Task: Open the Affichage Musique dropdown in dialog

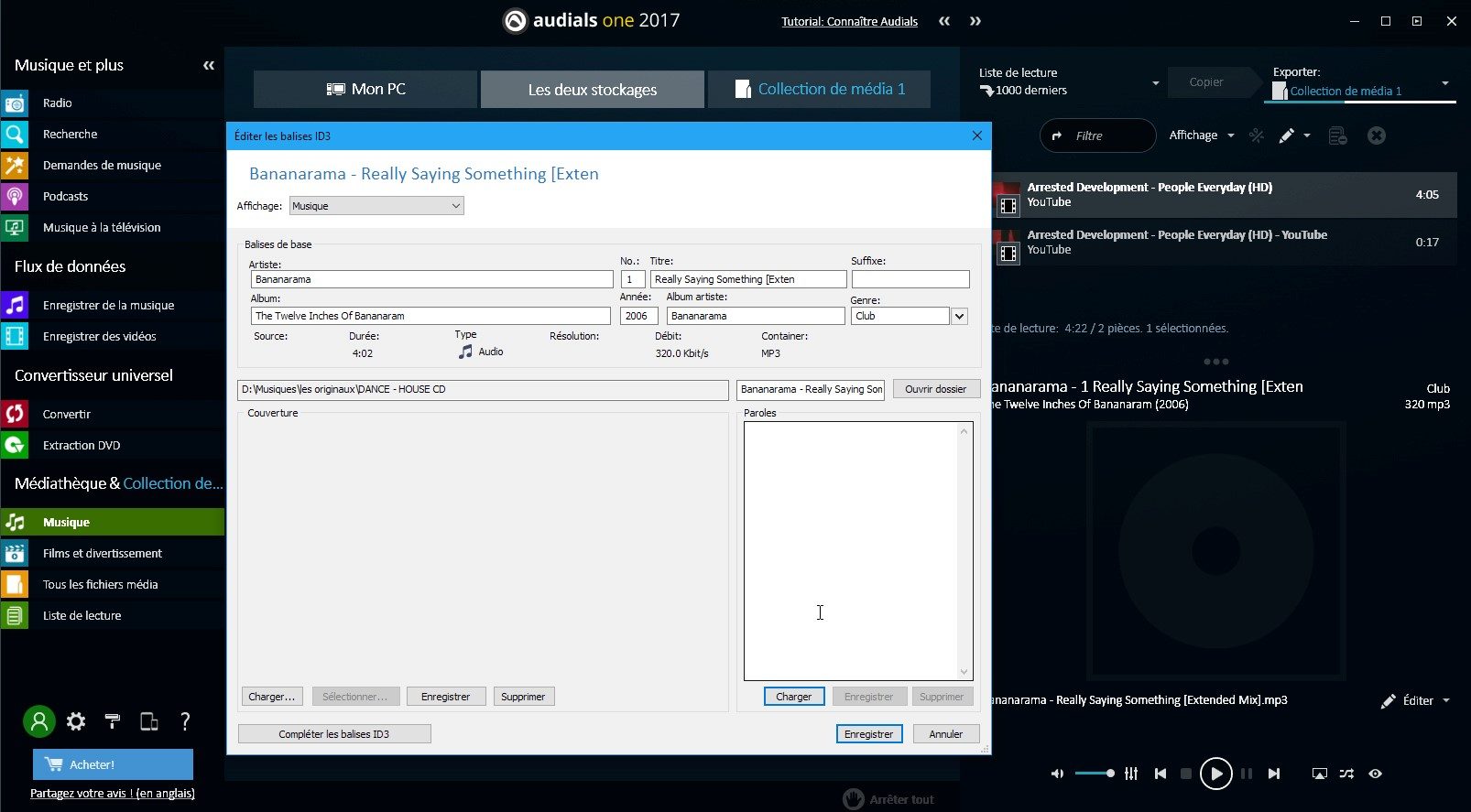Action: click(x=376, y=206)
